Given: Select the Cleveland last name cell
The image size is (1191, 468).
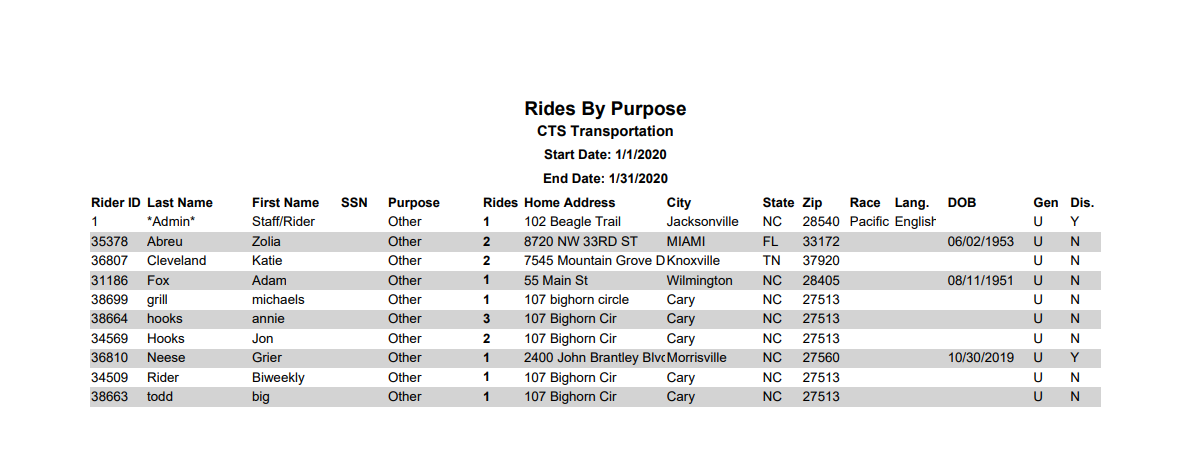Looking at the screenshot, I should (176, 261).
